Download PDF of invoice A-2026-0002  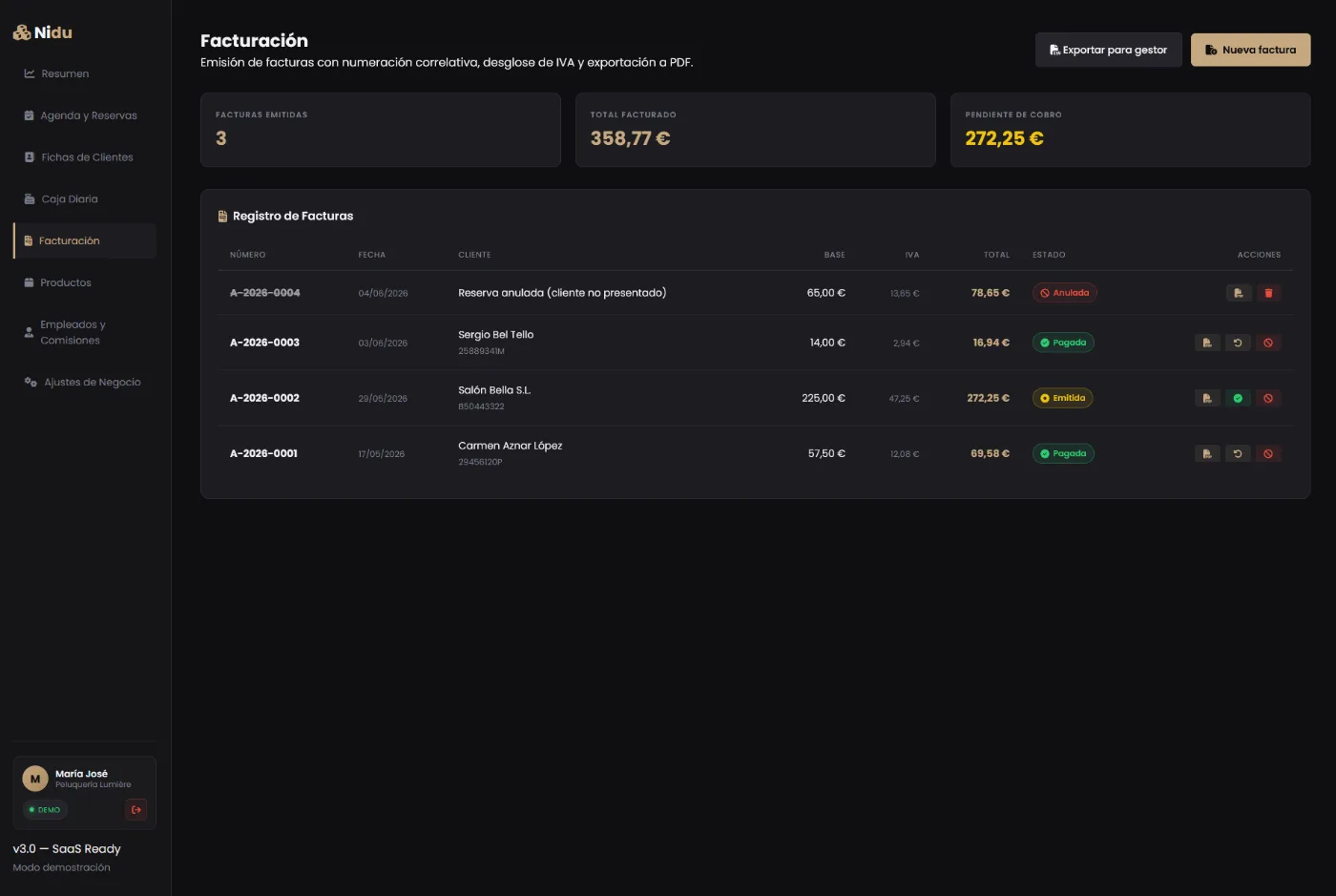[x=1207, y=398]
